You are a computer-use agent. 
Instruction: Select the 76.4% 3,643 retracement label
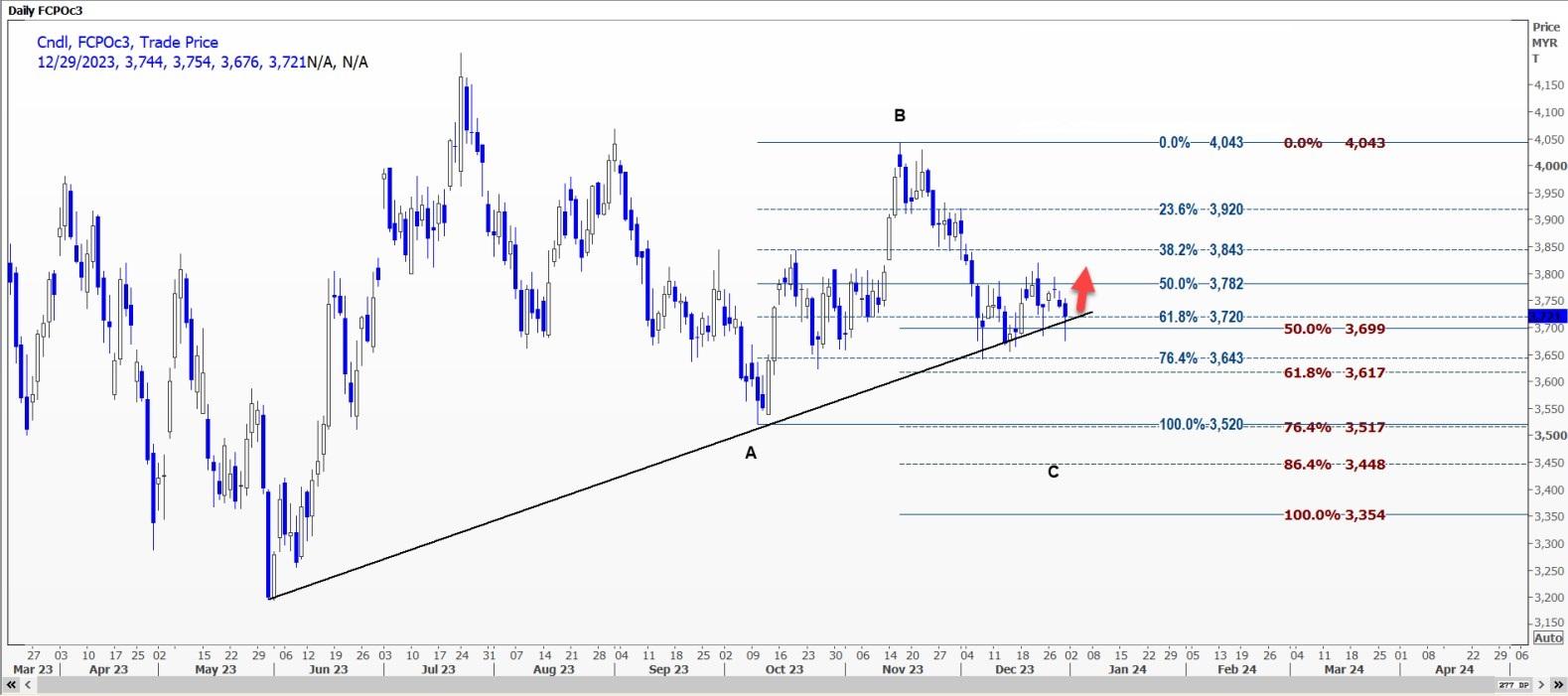click(x=1201, y=358)
